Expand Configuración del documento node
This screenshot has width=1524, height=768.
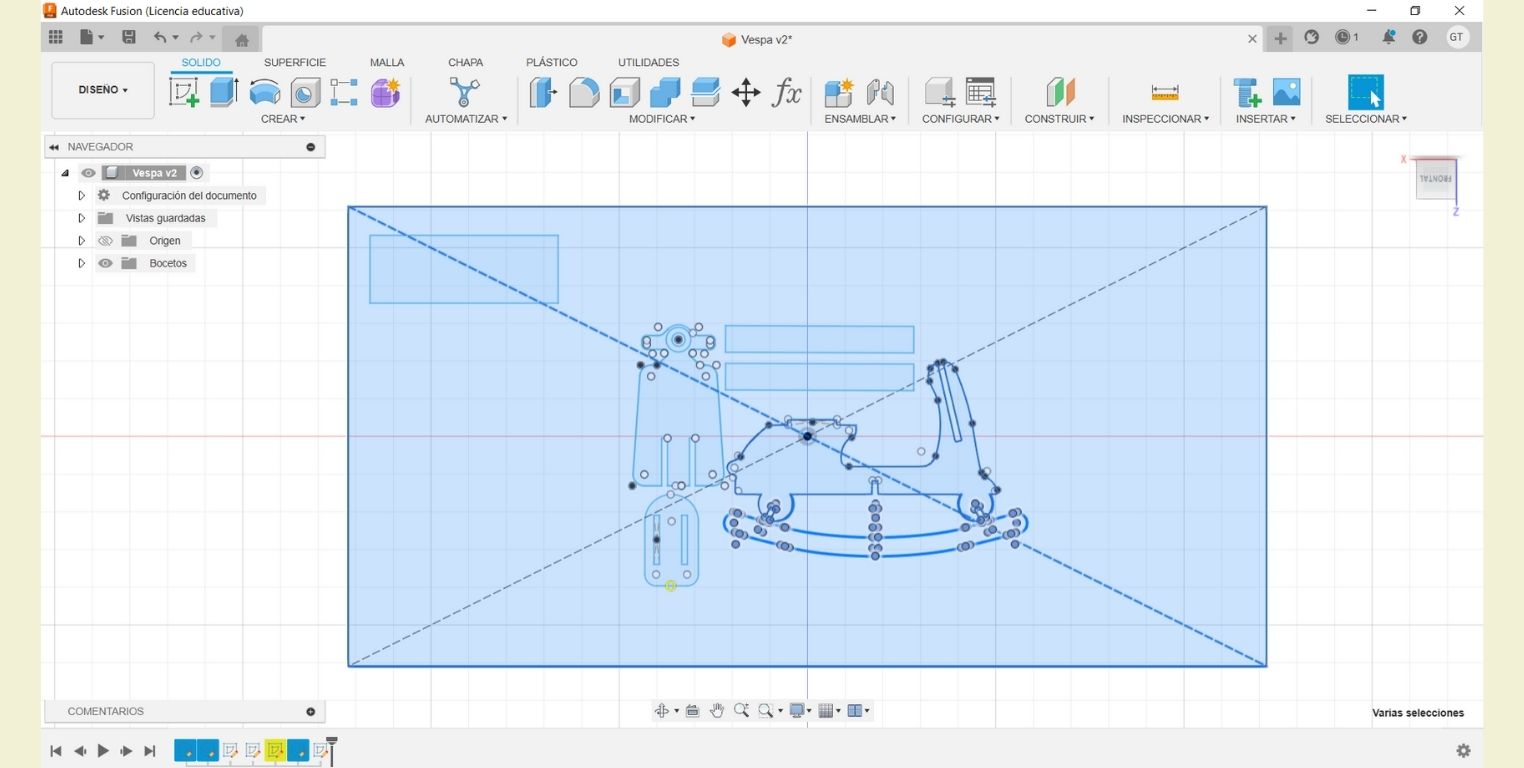click(82, 196)
